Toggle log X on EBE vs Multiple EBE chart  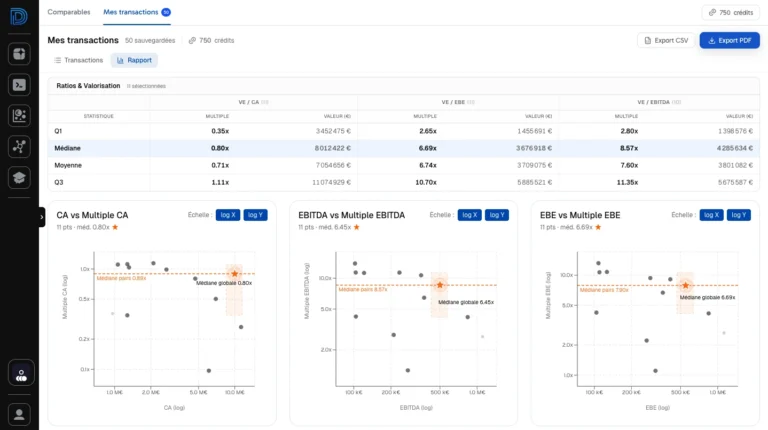pyautogui.click(x=711, y=215)
